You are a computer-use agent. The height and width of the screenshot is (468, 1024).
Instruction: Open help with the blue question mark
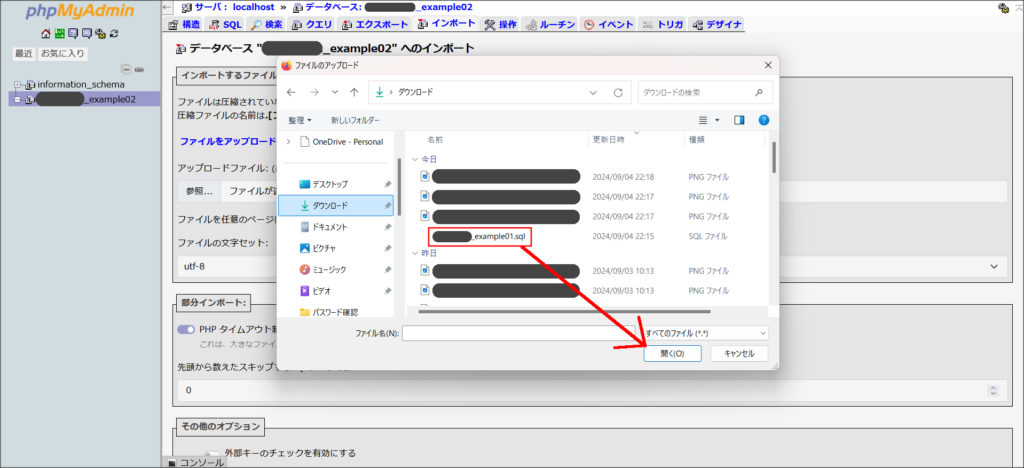coord(763,120)
